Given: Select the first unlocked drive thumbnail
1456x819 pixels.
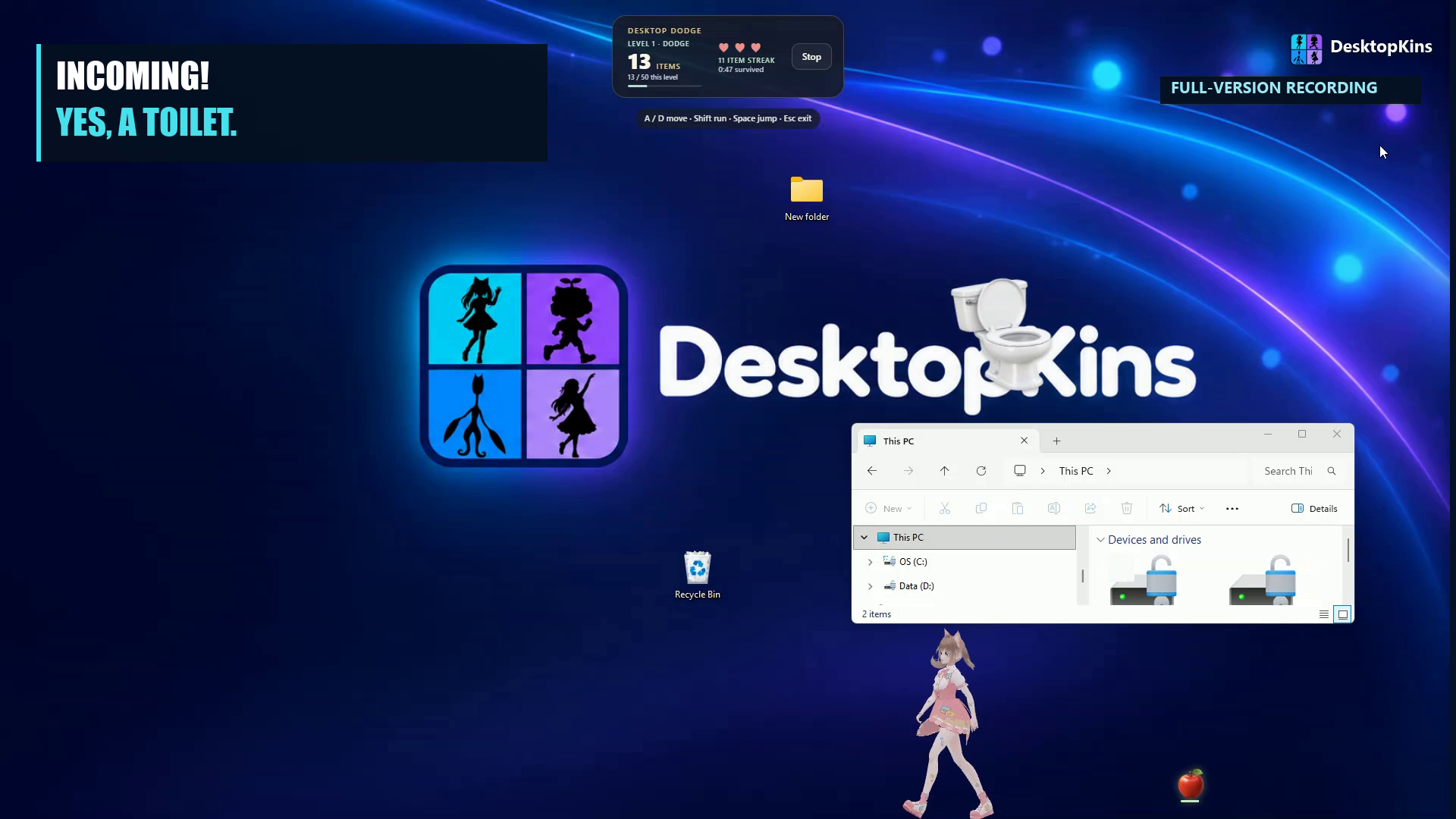Looking at the screenshot, I should click(x=1144, y=580).
